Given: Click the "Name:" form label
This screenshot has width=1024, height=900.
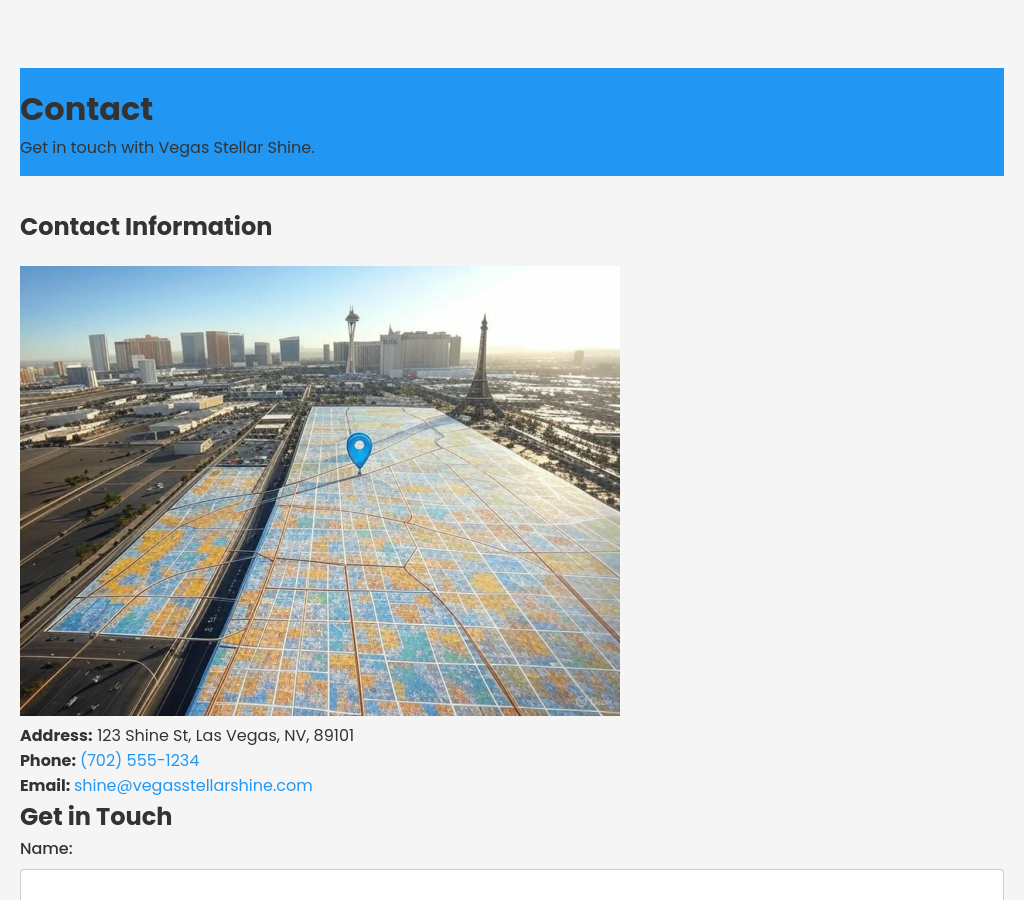Looking at the screenshot, I should click(46, 849).
